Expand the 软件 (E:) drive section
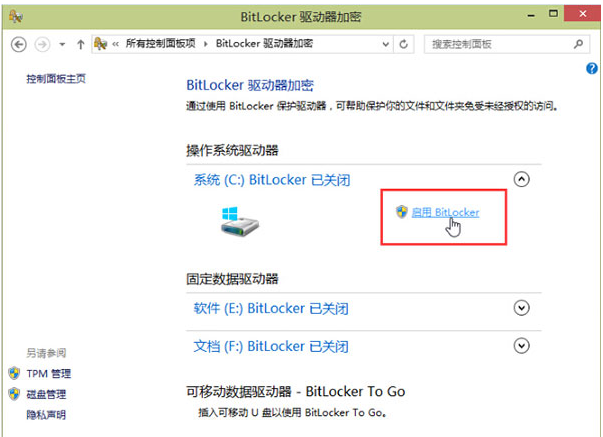Viewport: 603px width, 437px height. [521, 308]
